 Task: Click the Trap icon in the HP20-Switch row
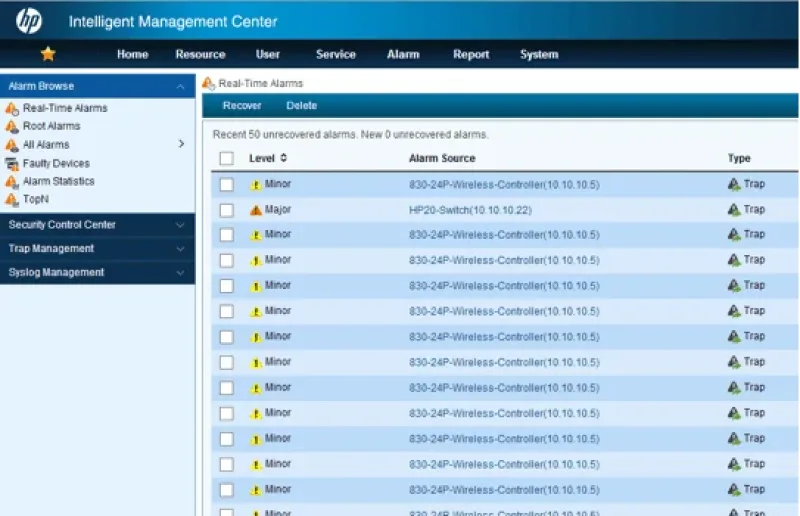tap(734, 210)
